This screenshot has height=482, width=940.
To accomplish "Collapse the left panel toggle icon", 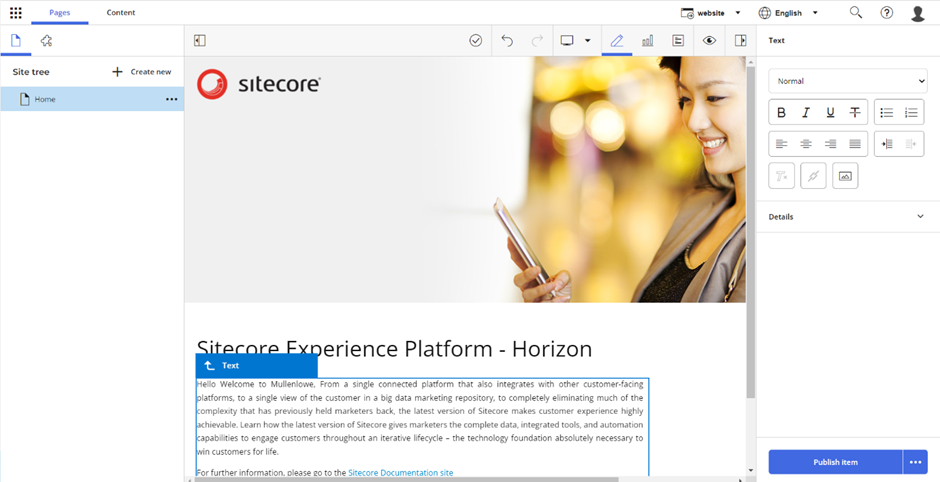I will pos(200,41).
